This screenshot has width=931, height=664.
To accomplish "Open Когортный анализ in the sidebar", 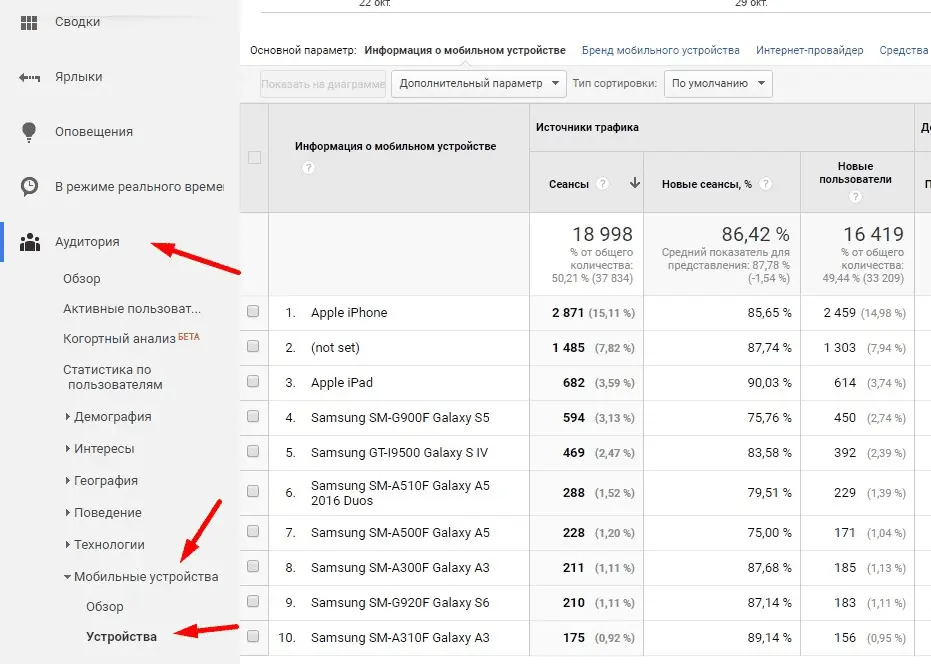I will click(119, 339).
